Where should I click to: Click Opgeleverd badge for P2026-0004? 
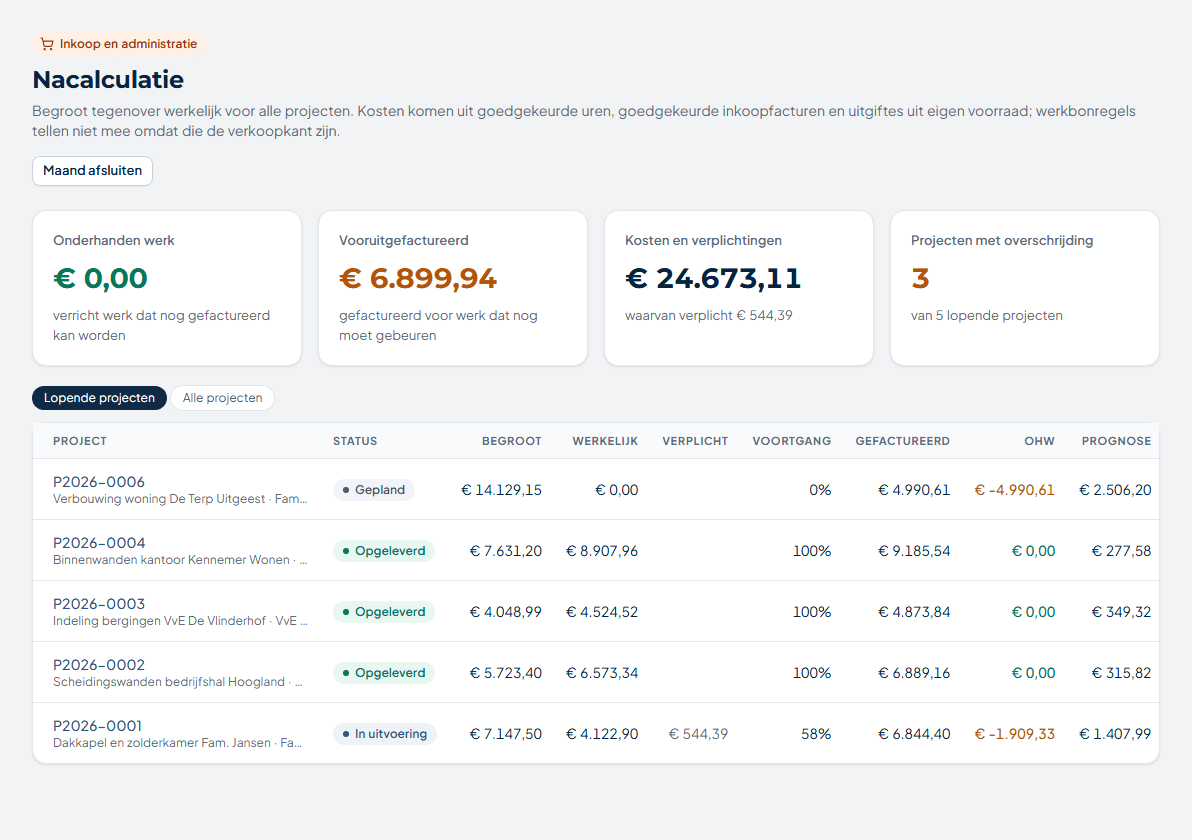pos(384,550)
